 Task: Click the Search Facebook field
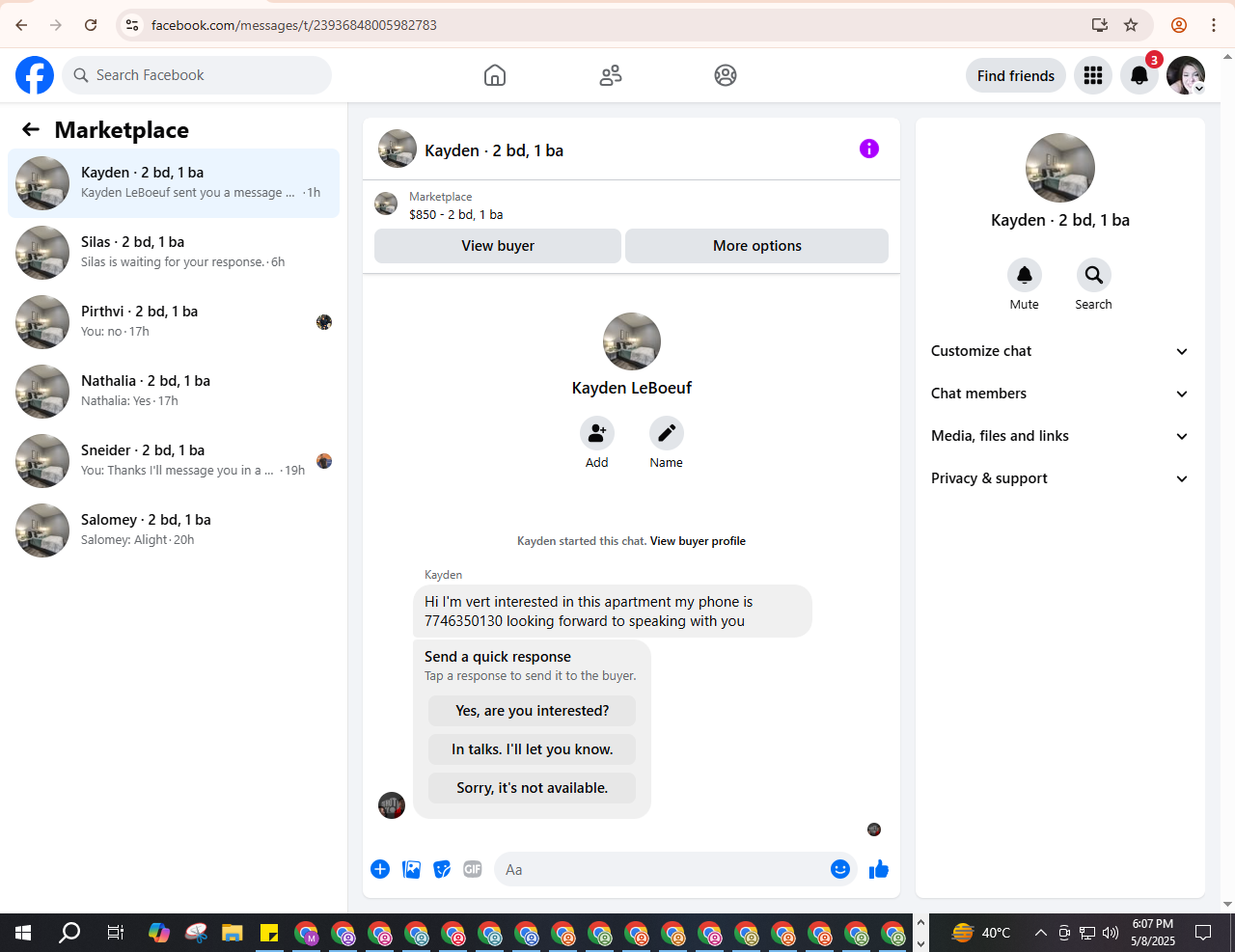tap(197, 75)
